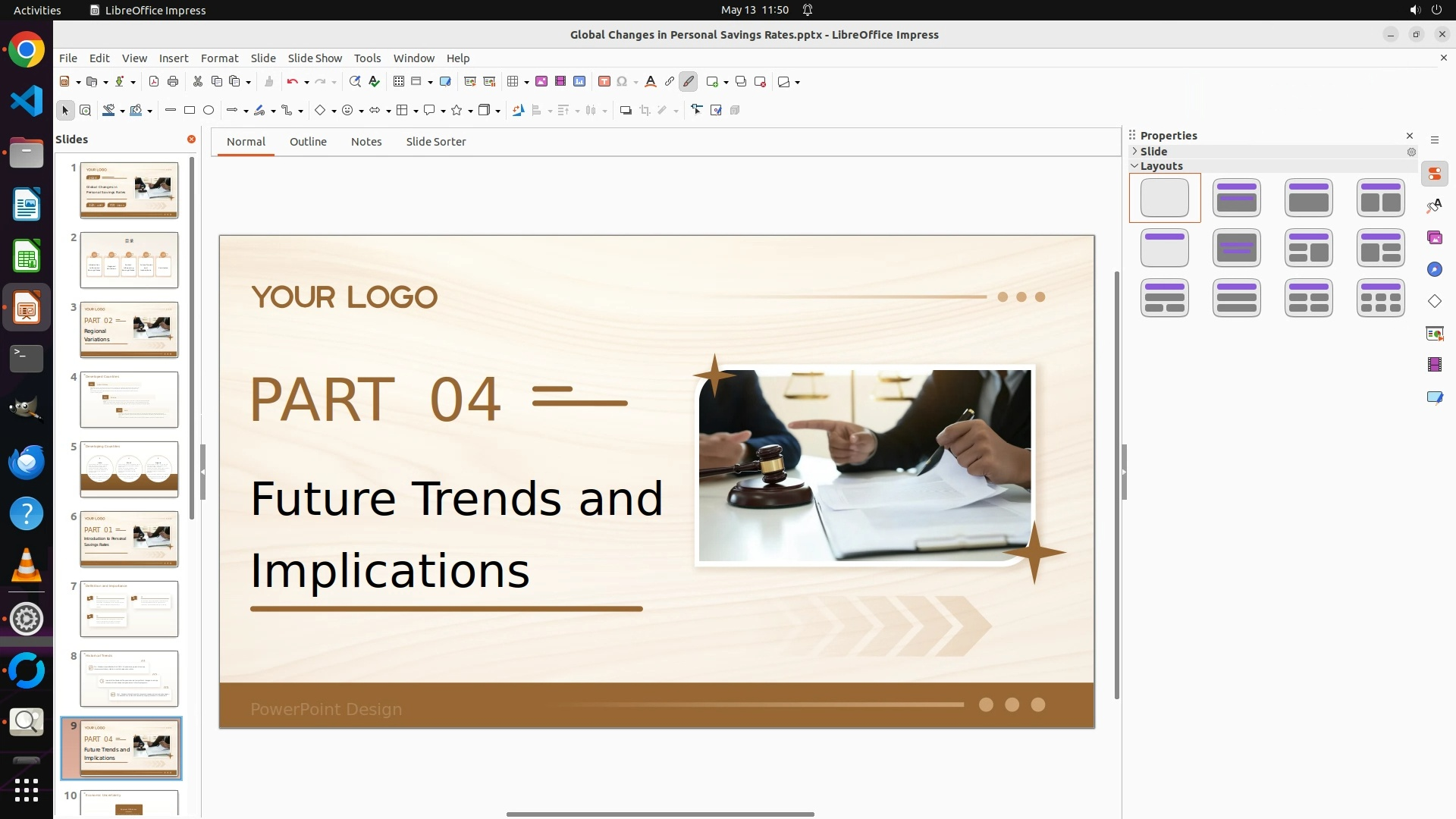Open the Gallery sidebar icon
This screenshot has height=819, width=1456.
click(1434, 238)
